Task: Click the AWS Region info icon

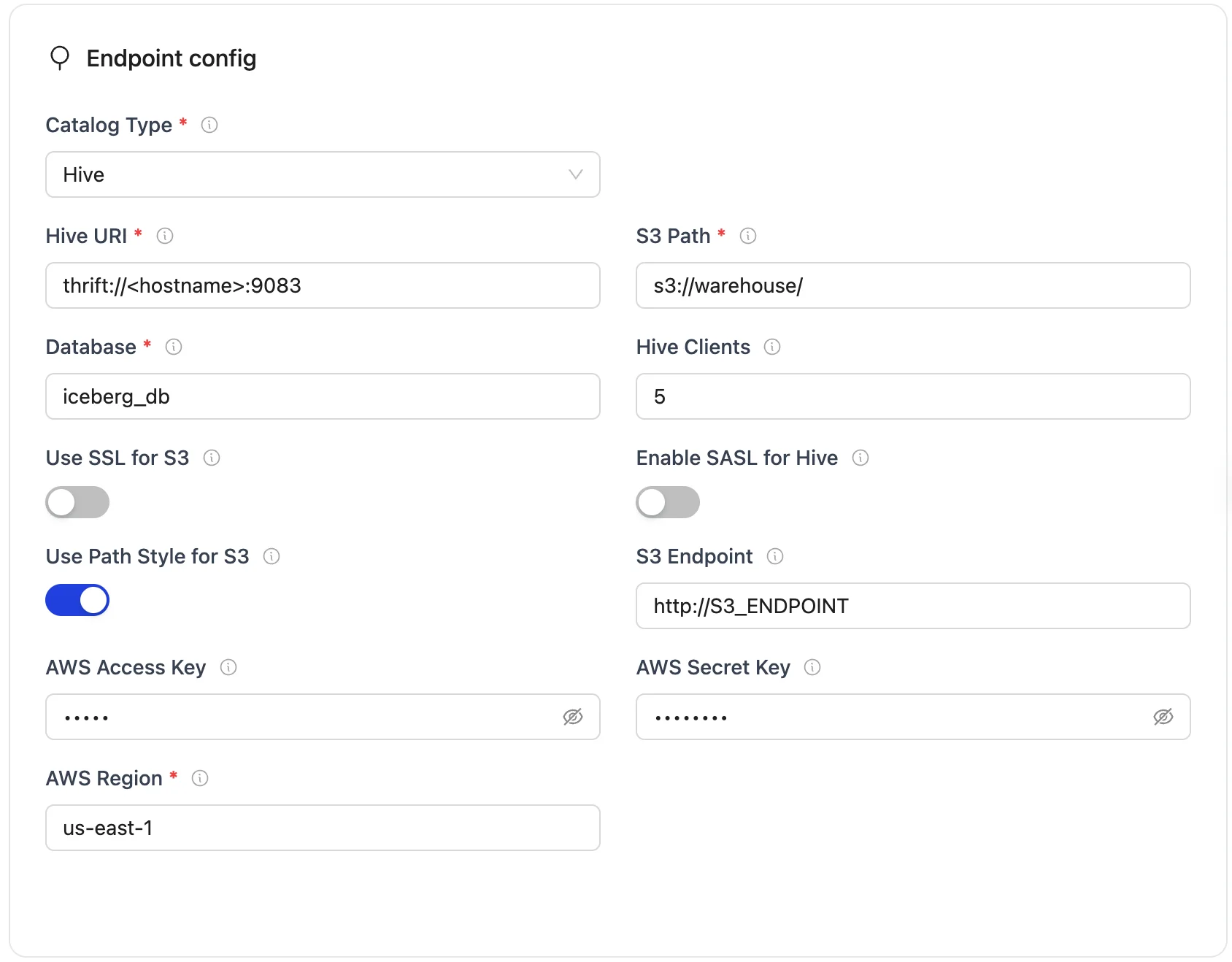Action: 200,778
